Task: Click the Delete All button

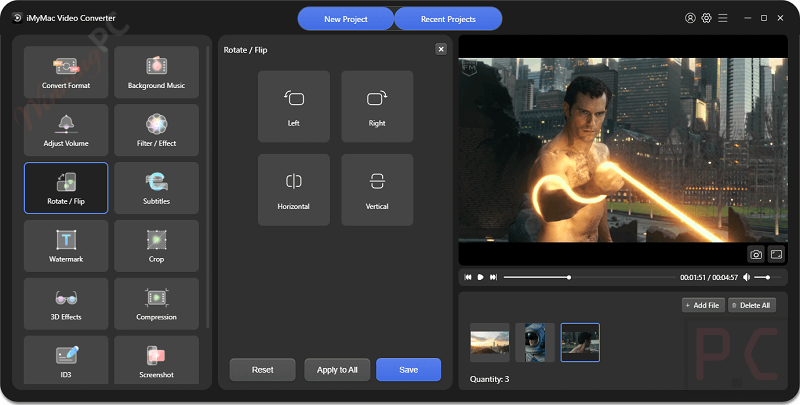Action: click(x=752, y=305)
